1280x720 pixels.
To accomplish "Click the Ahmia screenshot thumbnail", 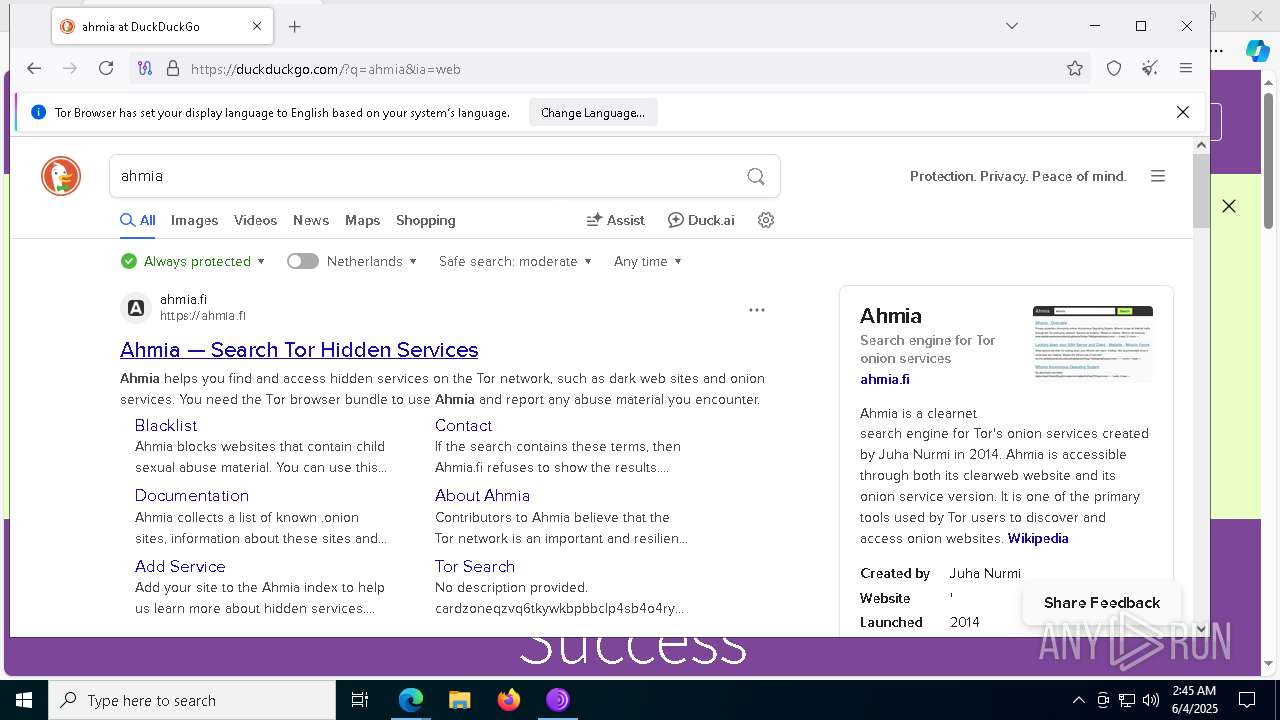I will click(1093, 343).
